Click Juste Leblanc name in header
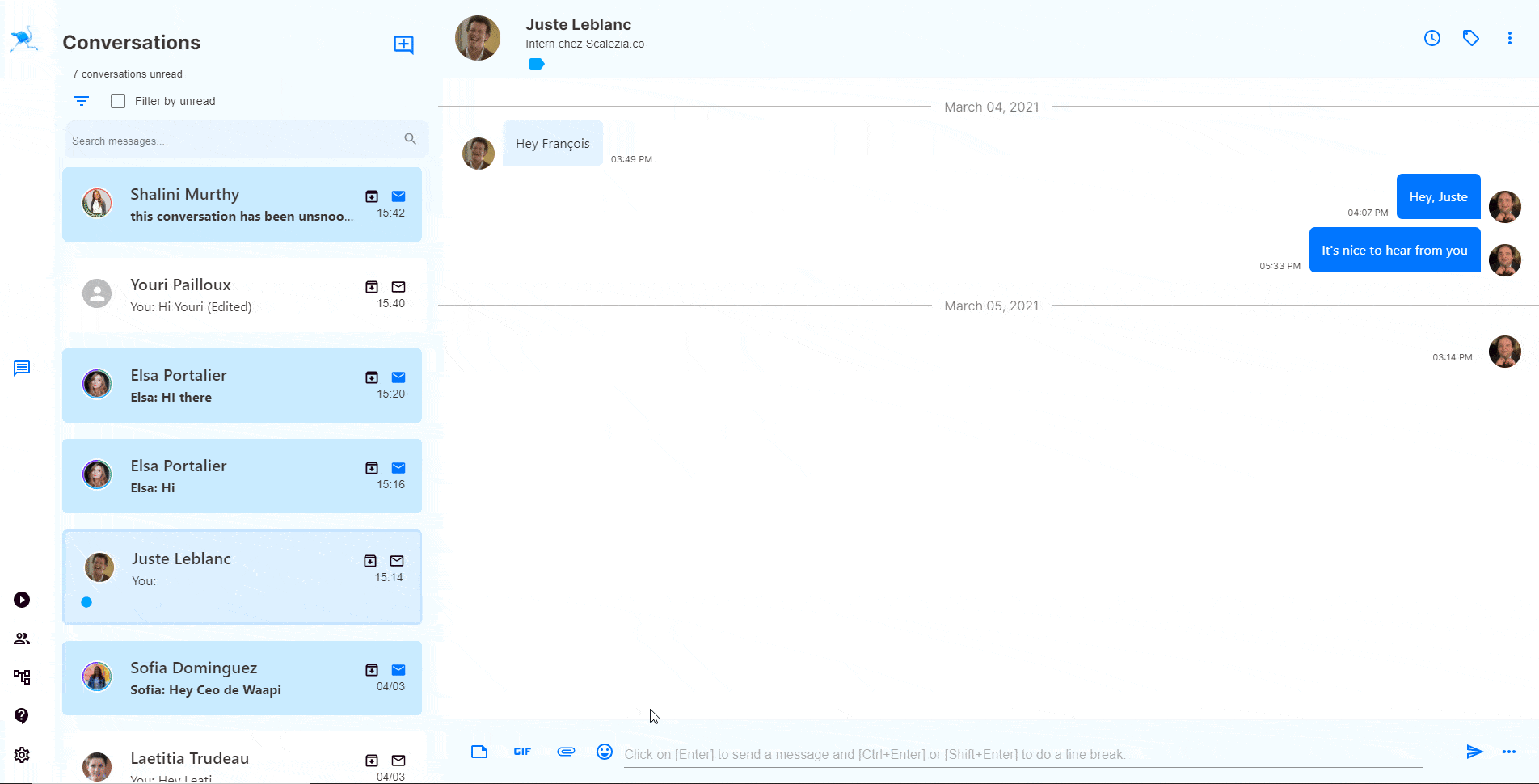The height and width of the screenshot is (784, 1539). point(579,25)
